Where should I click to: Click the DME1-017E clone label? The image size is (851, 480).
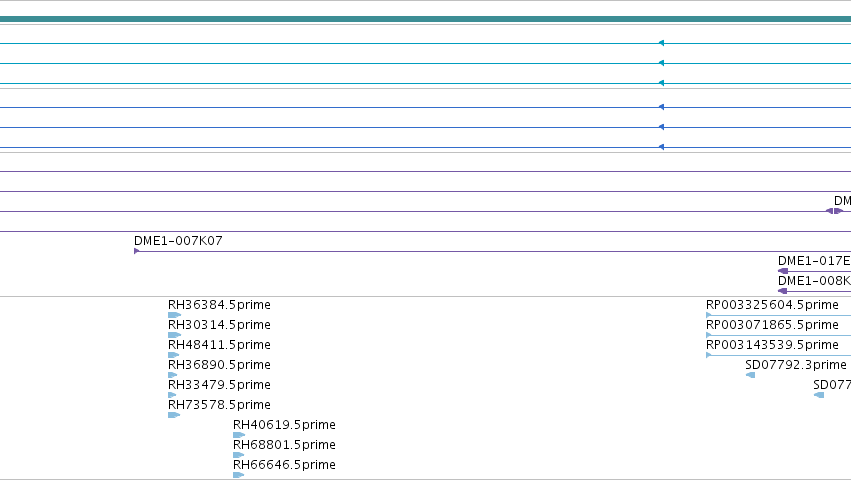(x=814, y=261)
